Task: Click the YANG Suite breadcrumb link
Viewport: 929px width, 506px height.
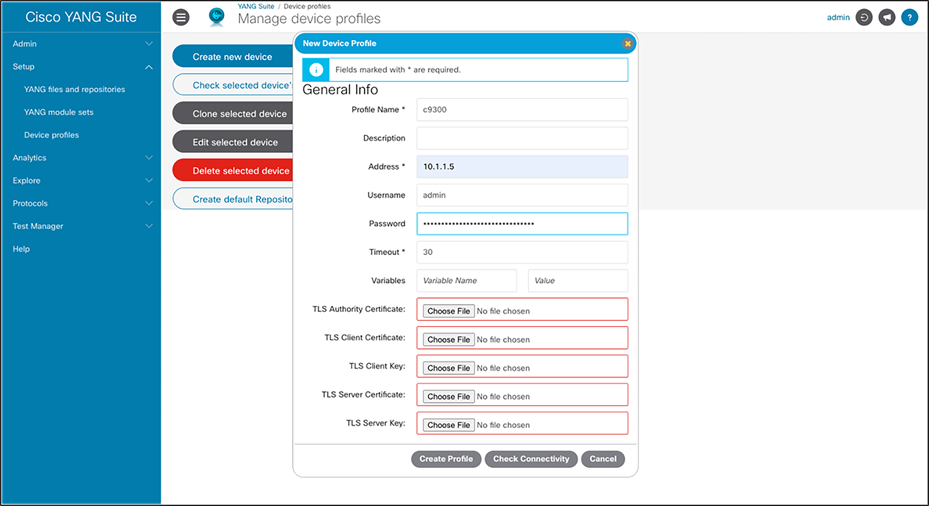Action: pyautogui.click(x=256, y=7)
